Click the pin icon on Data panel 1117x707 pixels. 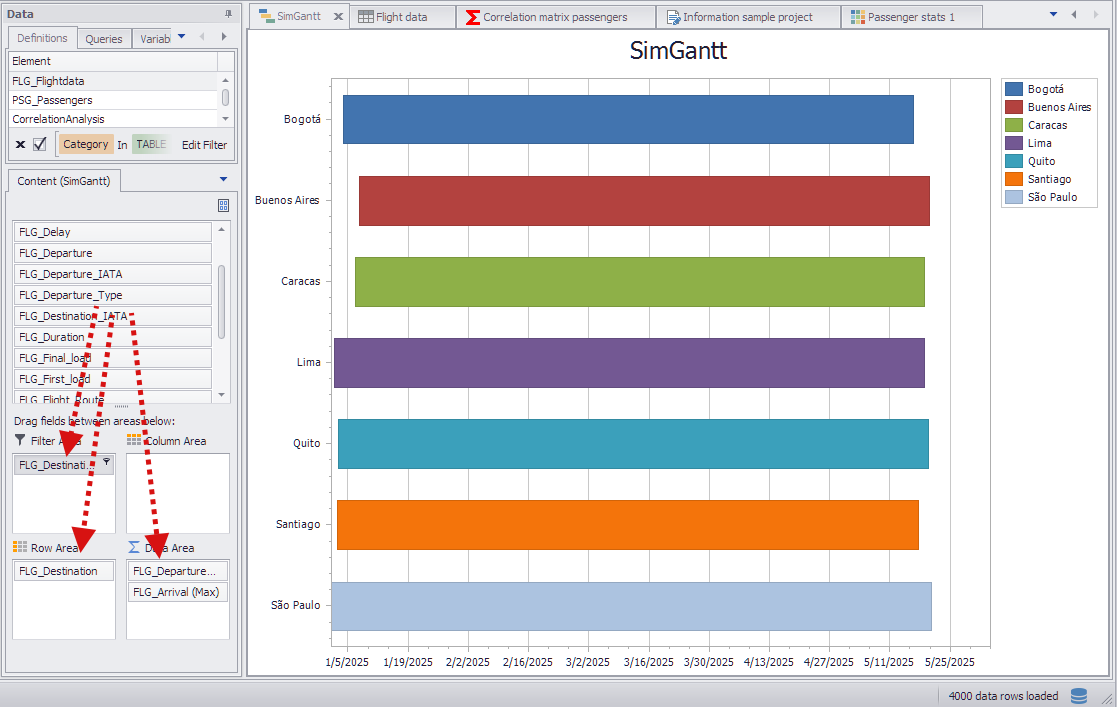(228, 14)
